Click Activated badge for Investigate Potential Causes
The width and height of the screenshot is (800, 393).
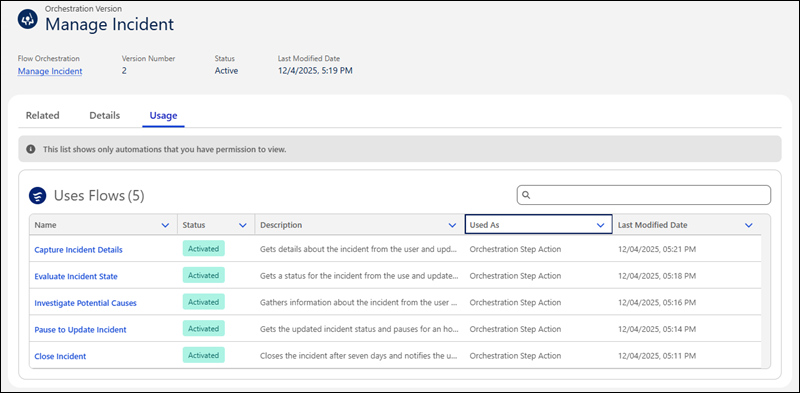click(204, 302)
